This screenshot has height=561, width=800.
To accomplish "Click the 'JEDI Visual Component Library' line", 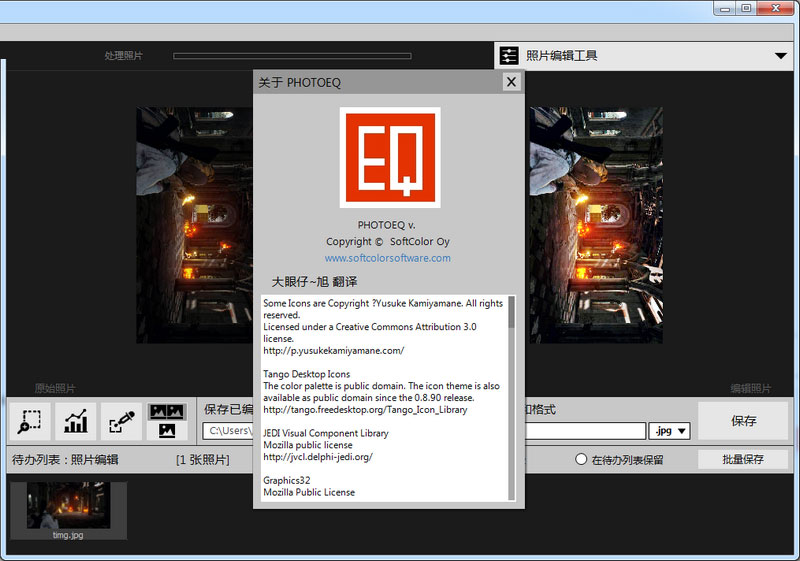I will (326, 433).
